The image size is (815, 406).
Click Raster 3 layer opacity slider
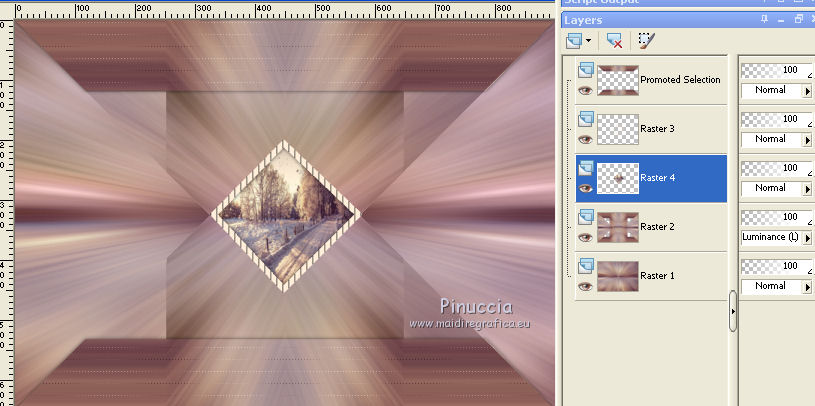[776, 119]
